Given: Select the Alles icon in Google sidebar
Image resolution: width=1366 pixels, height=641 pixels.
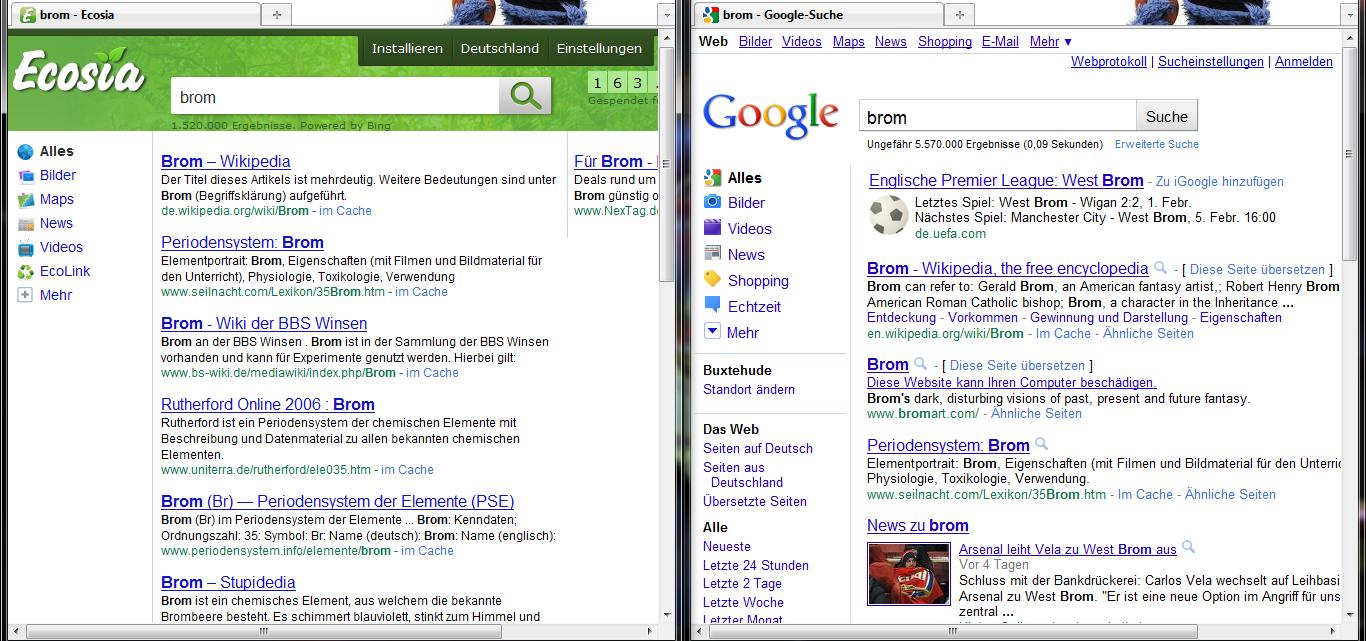Looking at the screenshot, I should (712, 178).
